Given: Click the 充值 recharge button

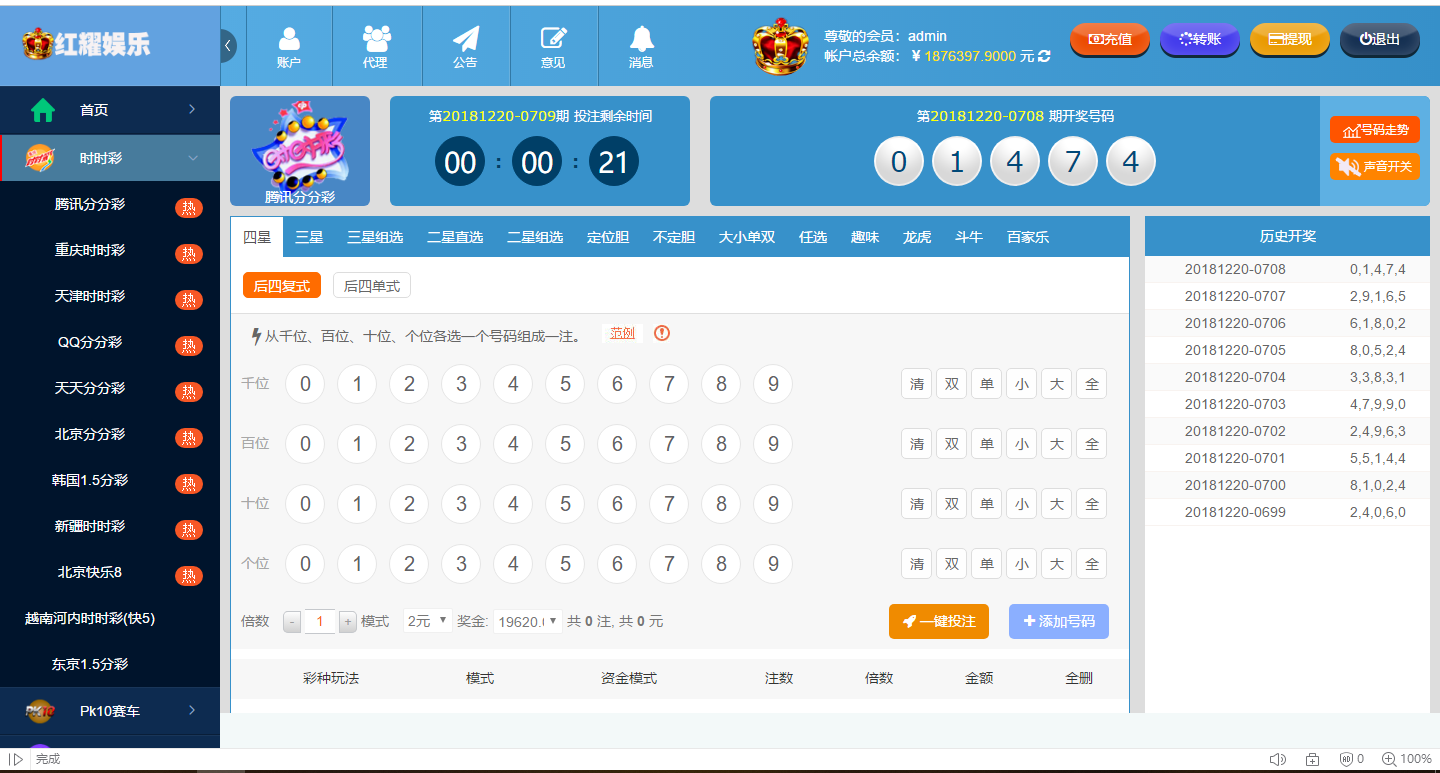Looking at the screenshot, I should tap(1110, 39).
